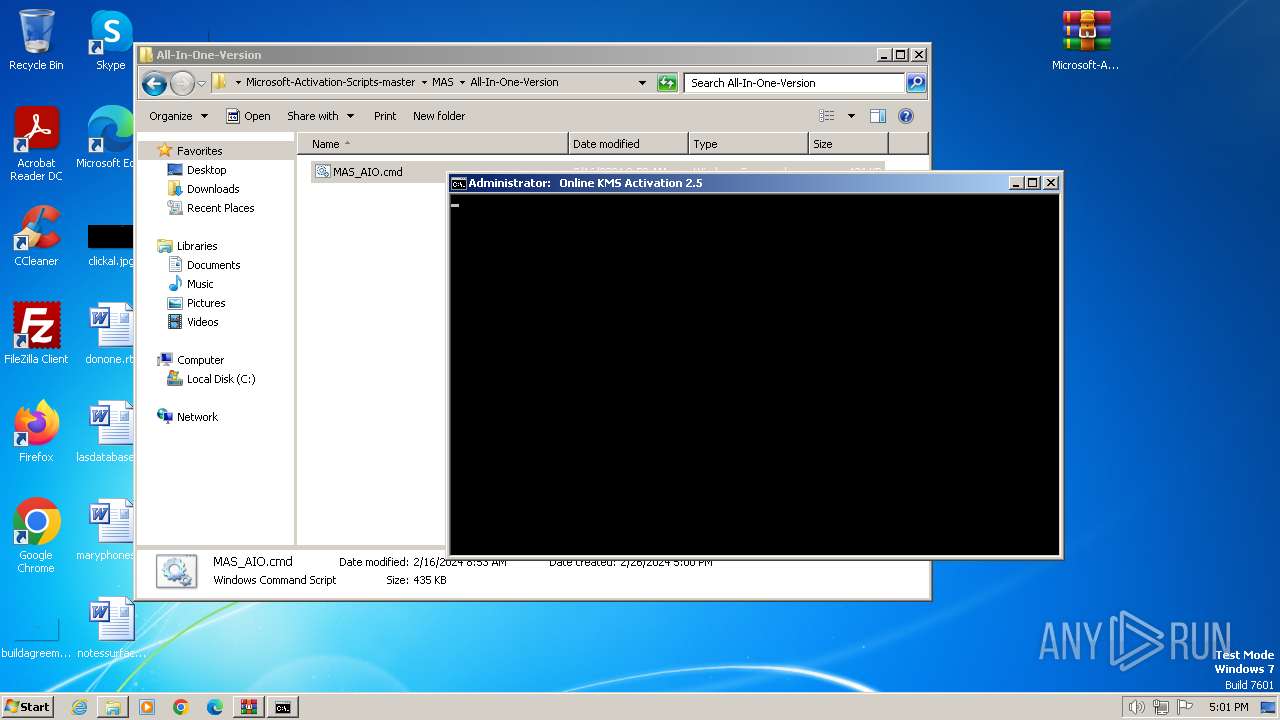Click the Action Center flag tray icon

pyautogui.click(x=1185, y=707)
